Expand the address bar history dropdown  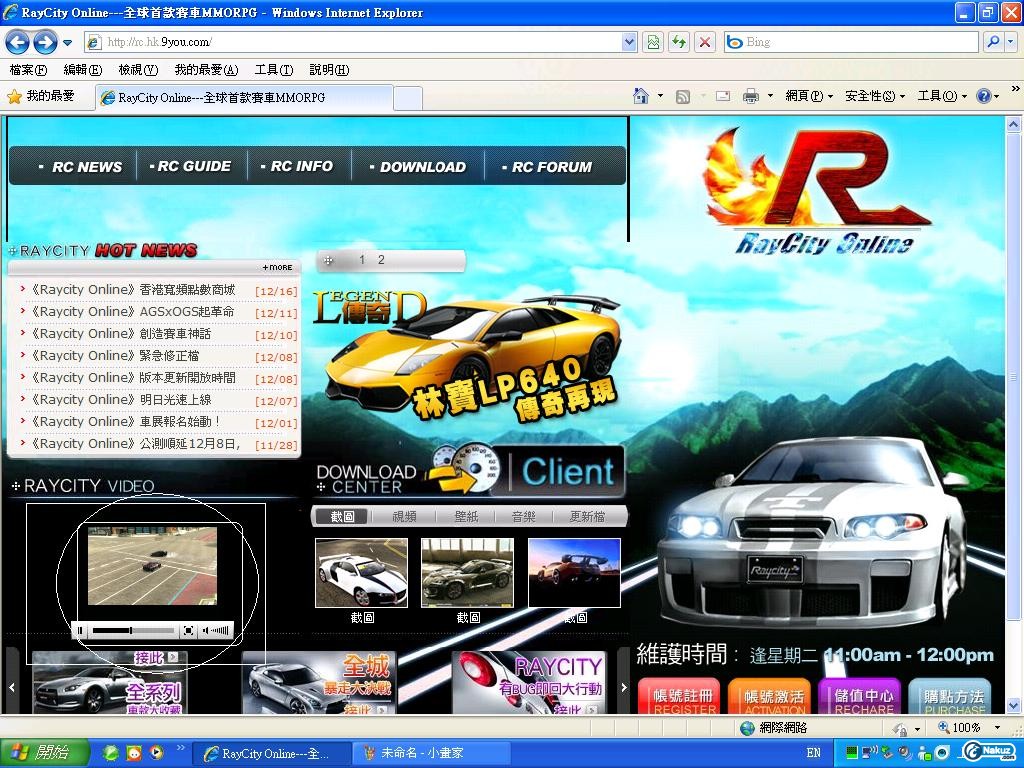coord(629,42)
